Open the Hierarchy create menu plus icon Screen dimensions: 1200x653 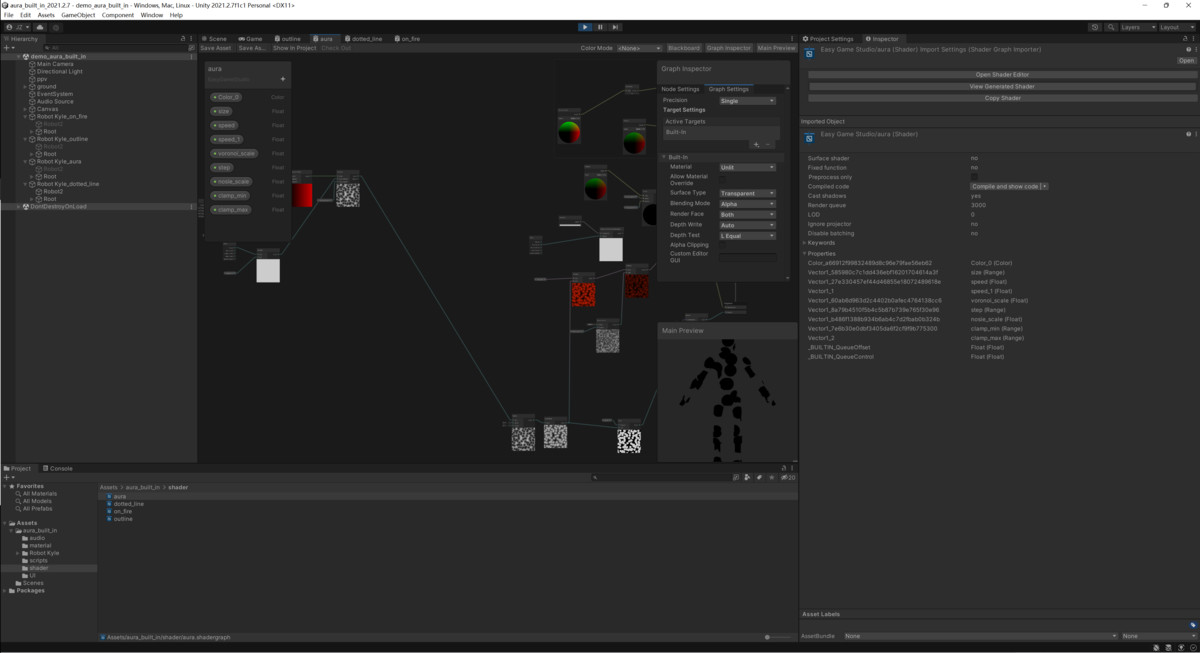click(7, 47)
